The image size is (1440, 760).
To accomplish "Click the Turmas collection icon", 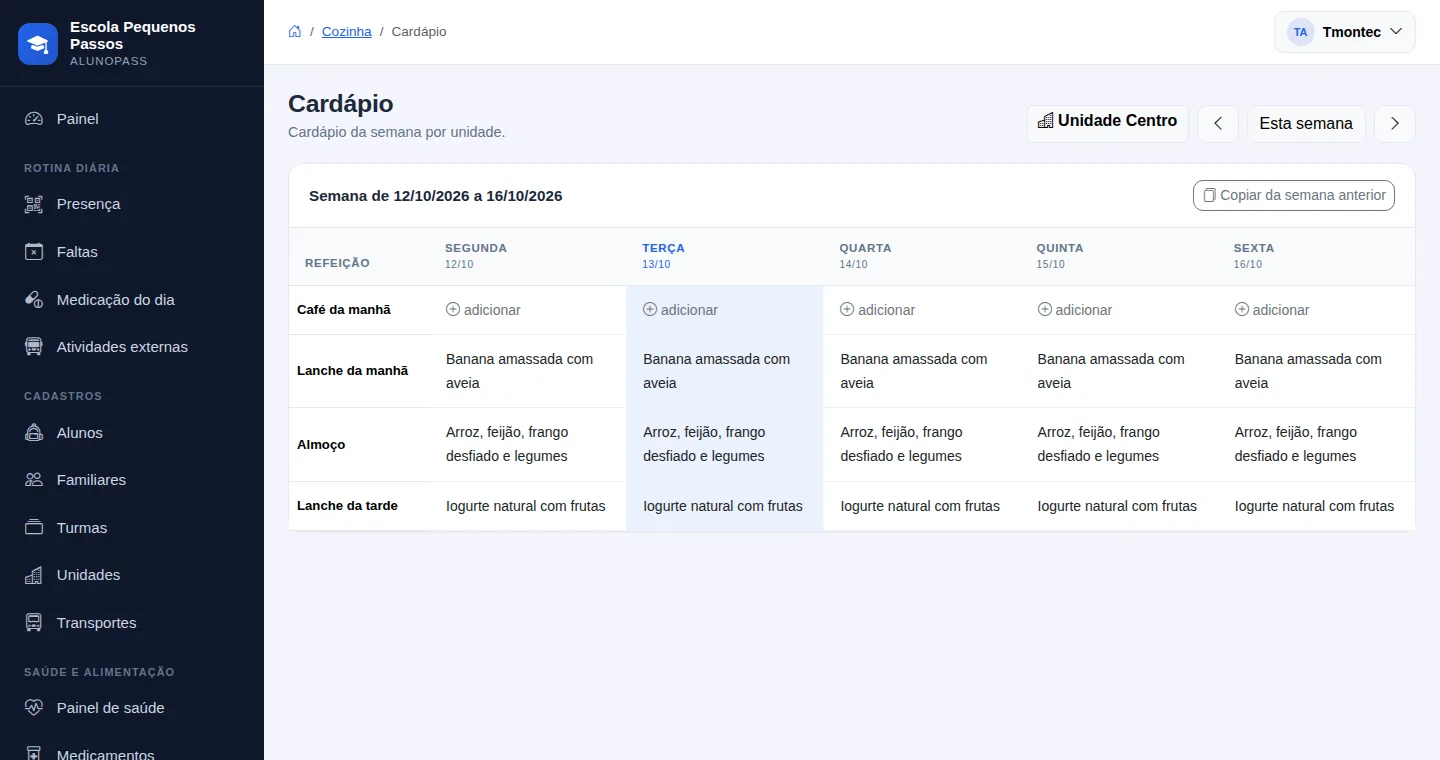I will tap(34, 528).
